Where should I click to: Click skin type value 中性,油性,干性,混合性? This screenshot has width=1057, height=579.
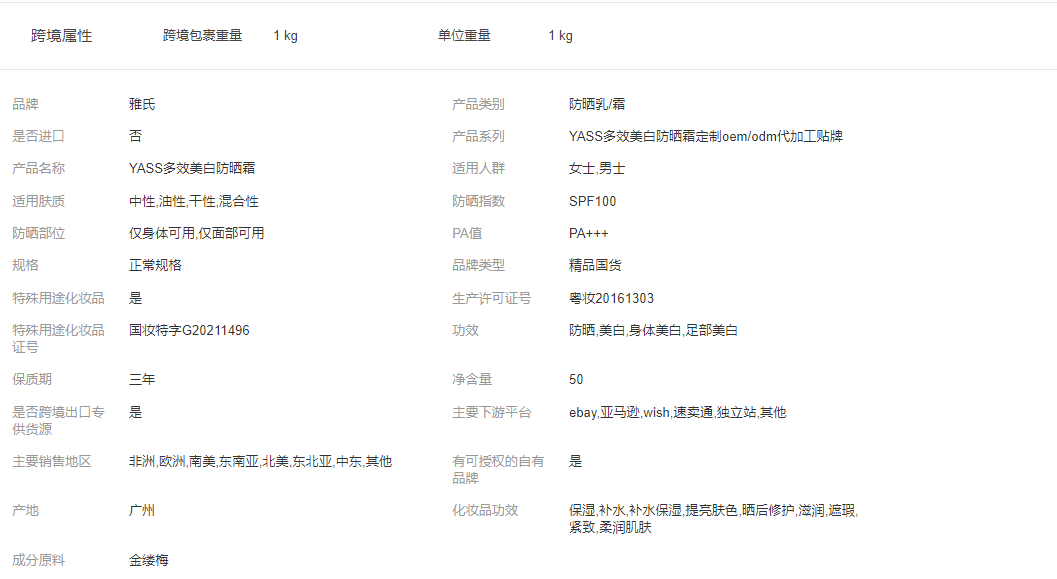pos(193,201)
